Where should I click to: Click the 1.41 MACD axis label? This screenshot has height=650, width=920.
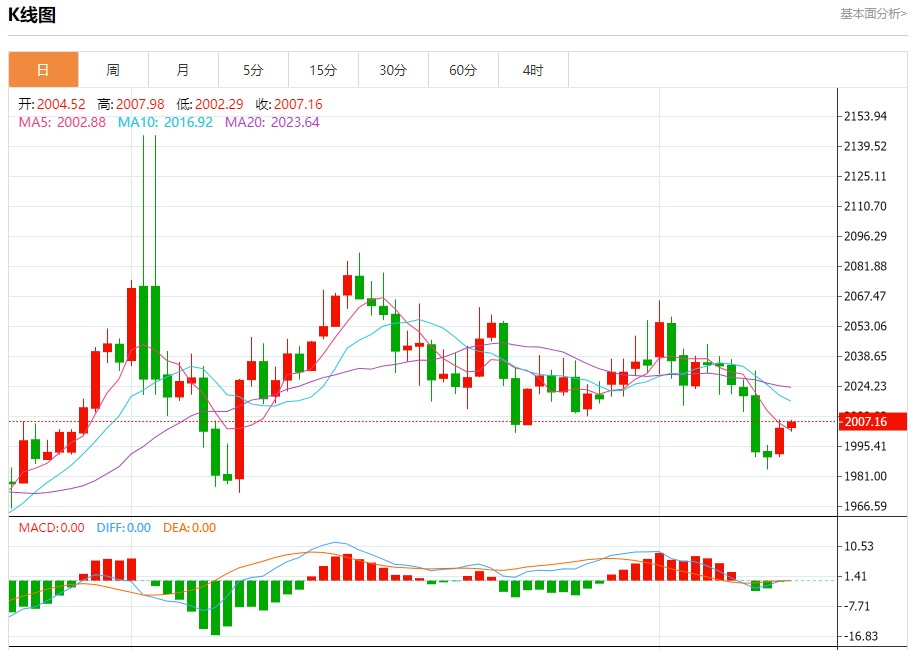point(855,576)
